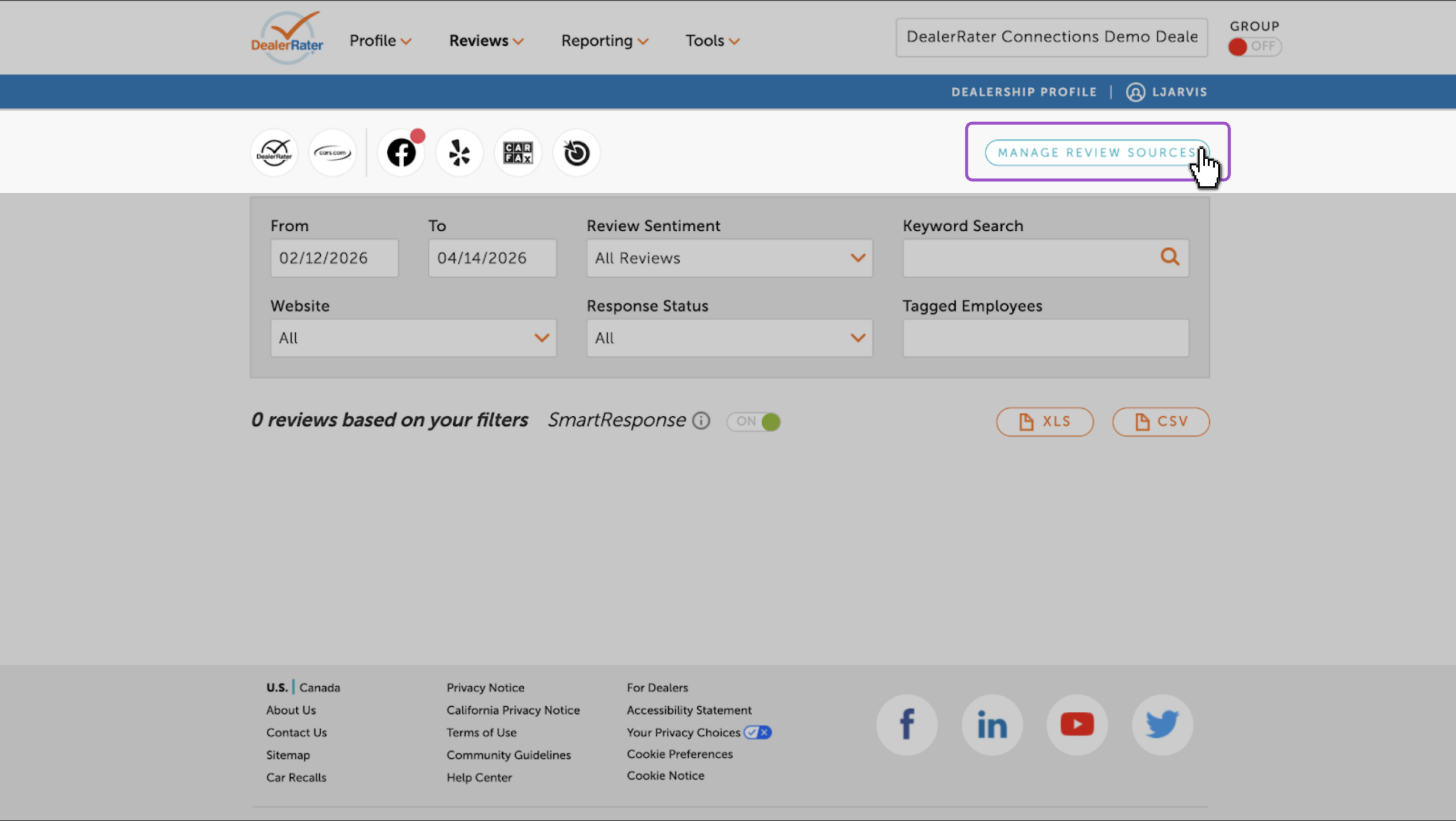Open the YouTube footer social icon
Image resolution: width=1456 pixels, height=821 pixels.
tap(1077, 725)
